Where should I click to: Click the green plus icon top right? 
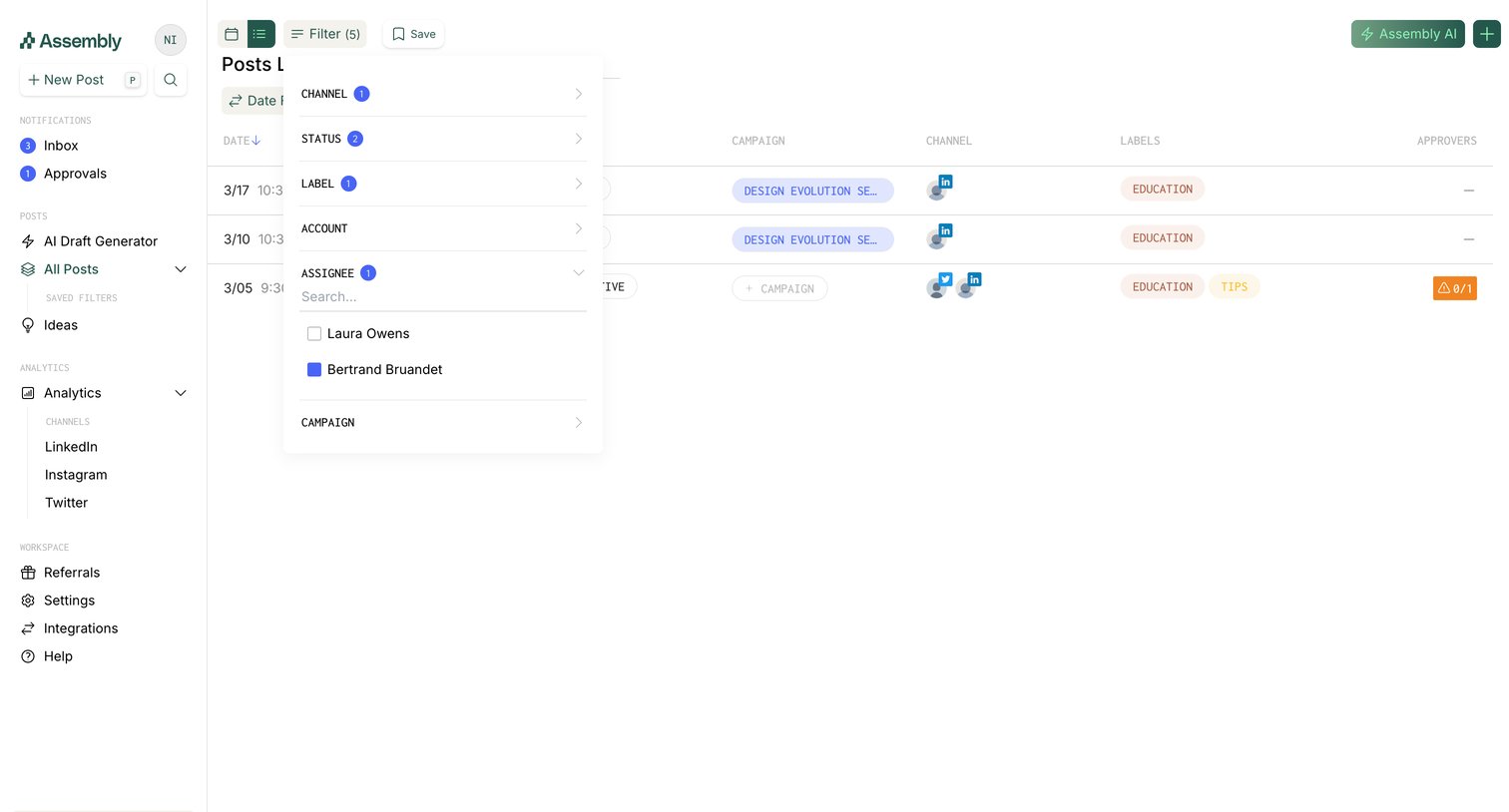pyautogui.click(x=1487, y=34)
